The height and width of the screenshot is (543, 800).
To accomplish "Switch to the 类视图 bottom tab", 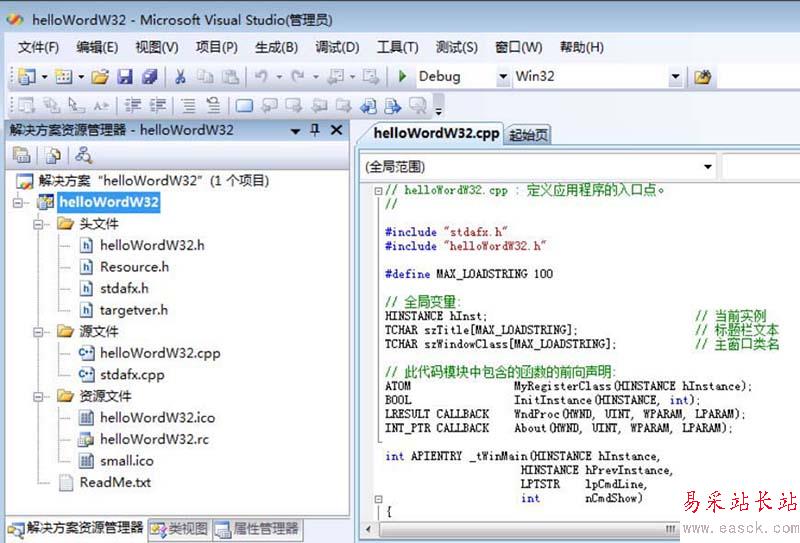I will (x=180, y=529).
